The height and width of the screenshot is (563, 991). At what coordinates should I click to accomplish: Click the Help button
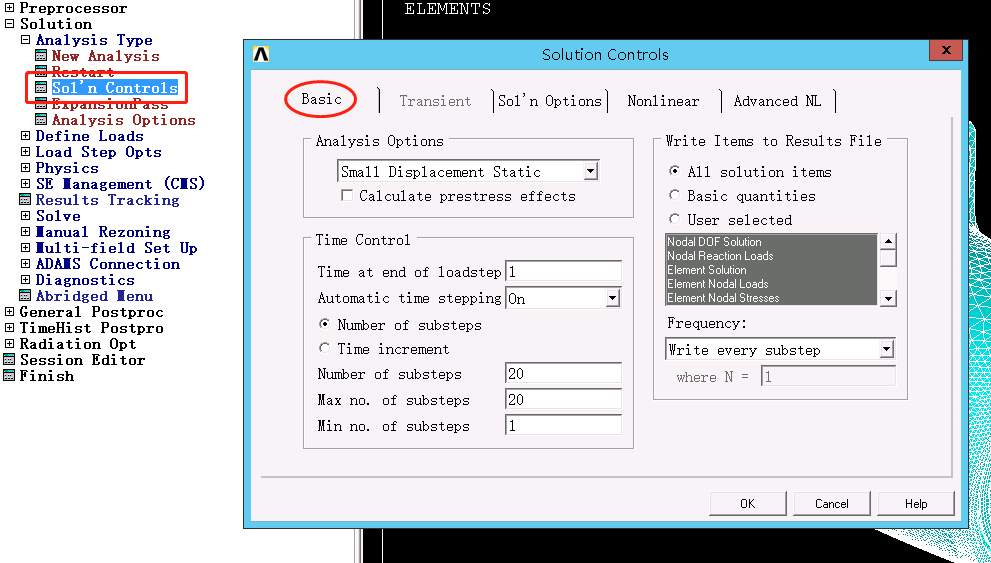916,504
